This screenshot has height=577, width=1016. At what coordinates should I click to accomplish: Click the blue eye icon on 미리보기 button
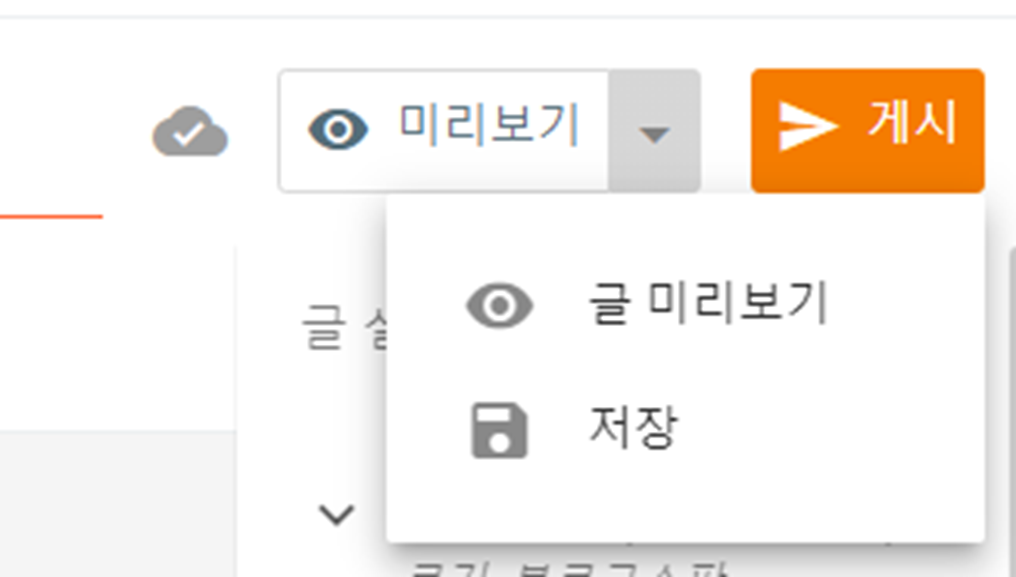[338, 130]
